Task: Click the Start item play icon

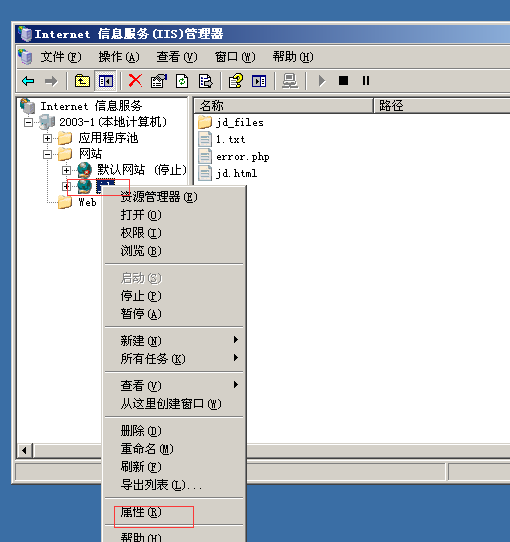Action: coord(322,81)
